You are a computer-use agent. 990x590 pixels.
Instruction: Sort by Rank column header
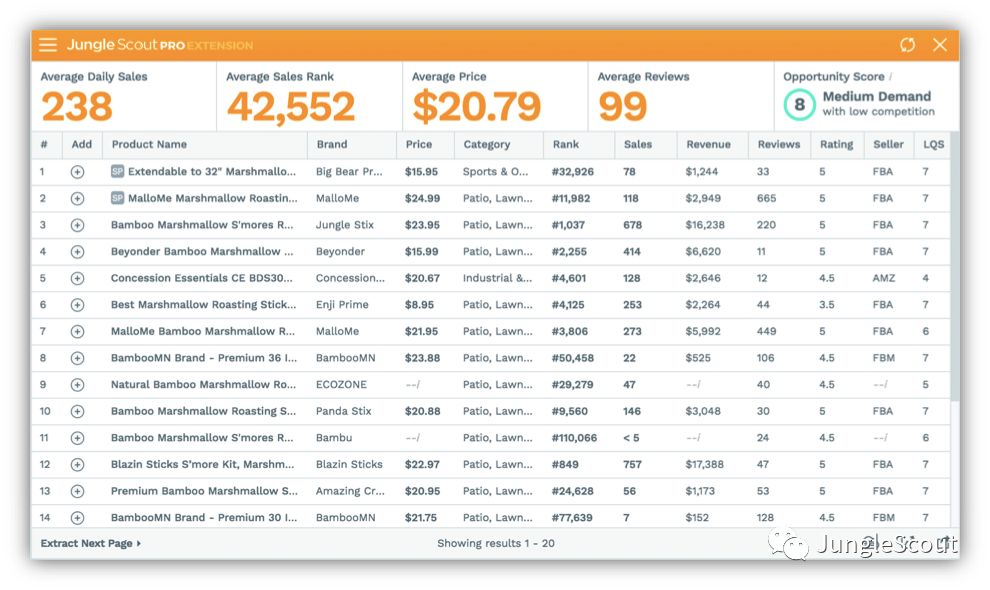tap(566, 144)
